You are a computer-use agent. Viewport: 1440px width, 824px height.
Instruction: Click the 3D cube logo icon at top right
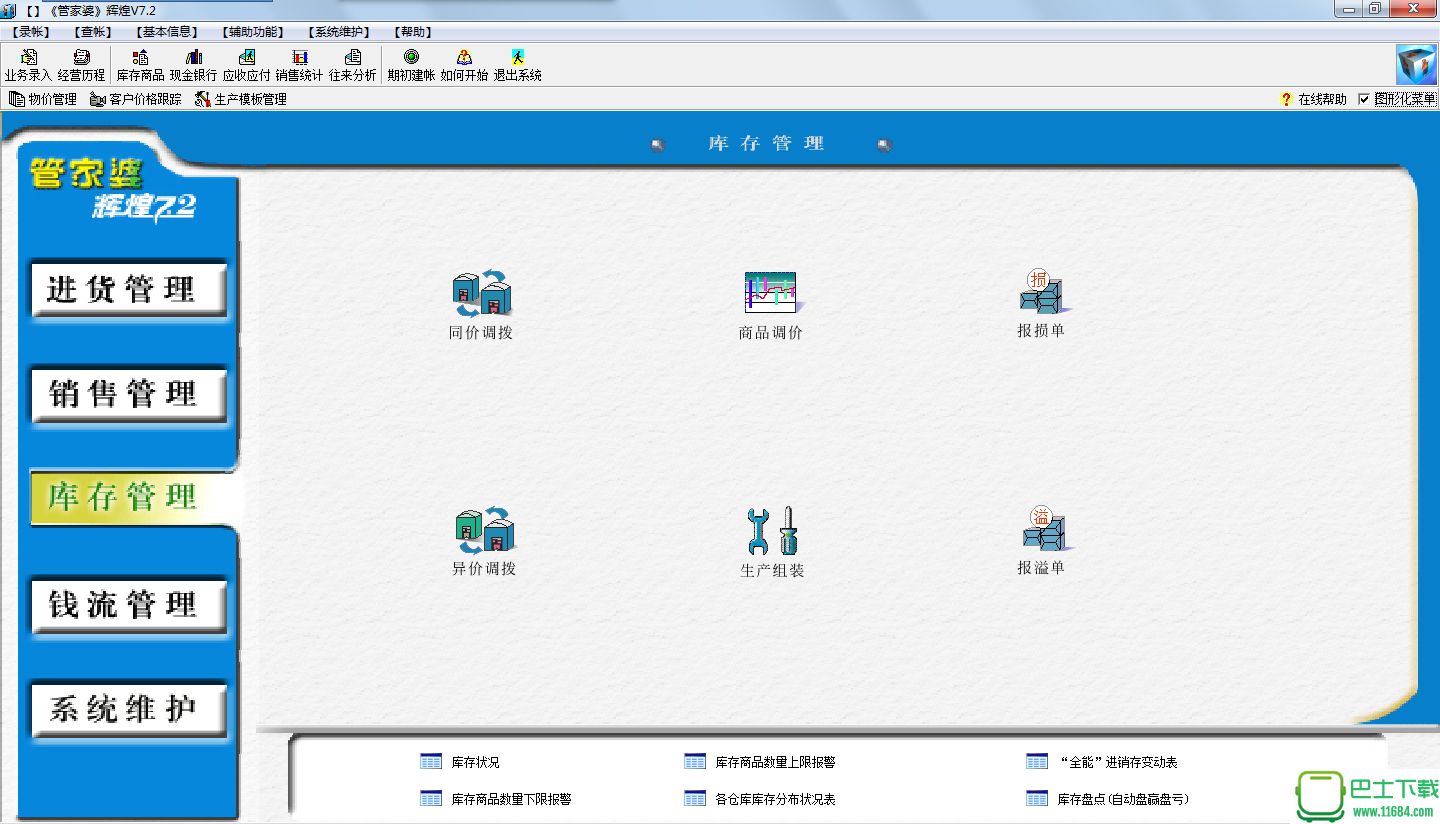coord(1416,65)
